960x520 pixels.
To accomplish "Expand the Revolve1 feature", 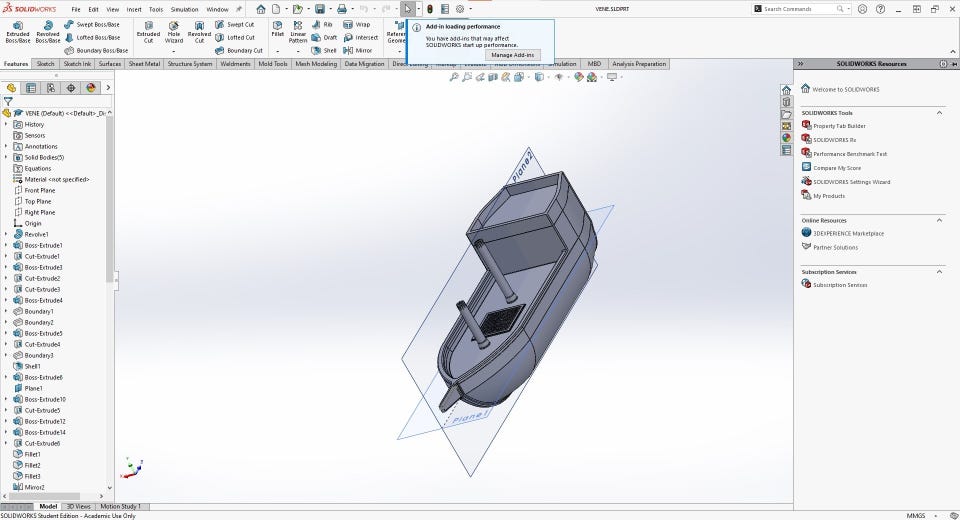I will coord(6,234).
